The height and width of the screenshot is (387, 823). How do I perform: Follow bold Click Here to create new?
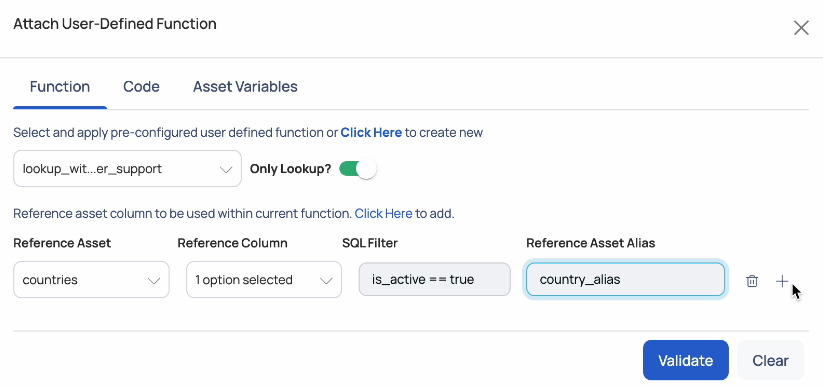click(371, 132)
